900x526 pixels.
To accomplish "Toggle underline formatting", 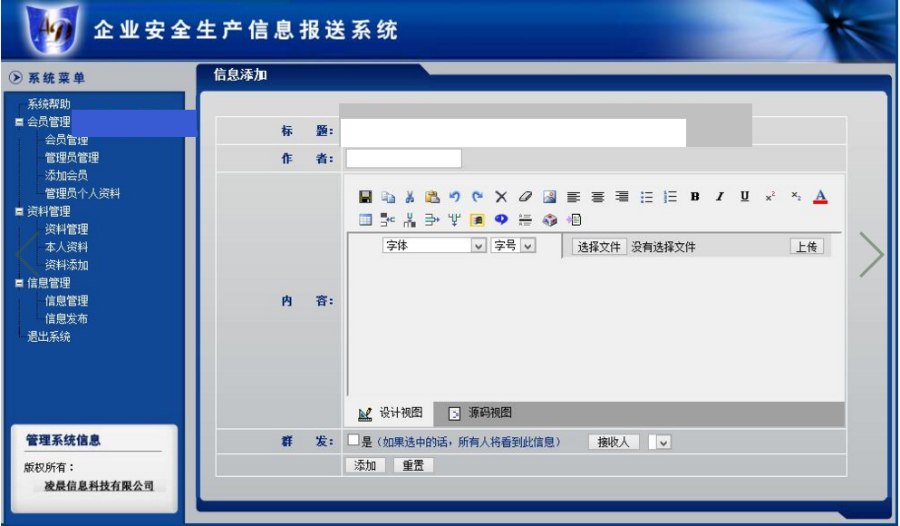I will tap(744, 196).
